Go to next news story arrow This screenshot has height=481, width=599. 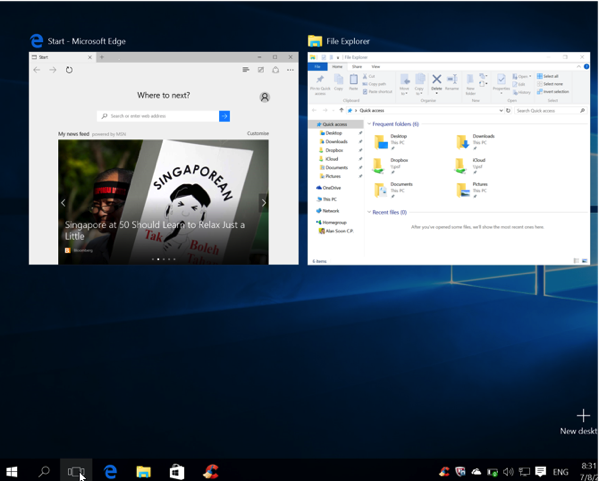(264, 203)
